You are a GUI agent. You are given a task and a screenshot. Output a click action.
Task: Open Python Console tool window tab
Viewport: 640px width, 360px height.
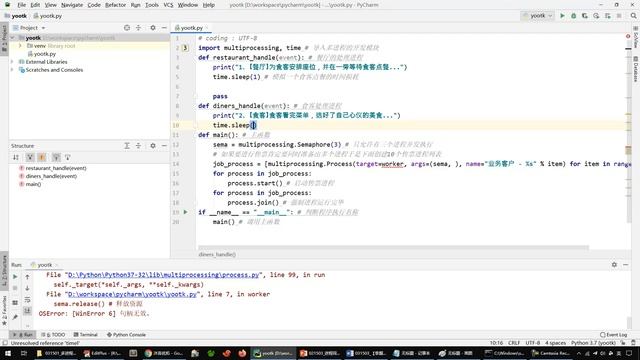coord(126,335)
